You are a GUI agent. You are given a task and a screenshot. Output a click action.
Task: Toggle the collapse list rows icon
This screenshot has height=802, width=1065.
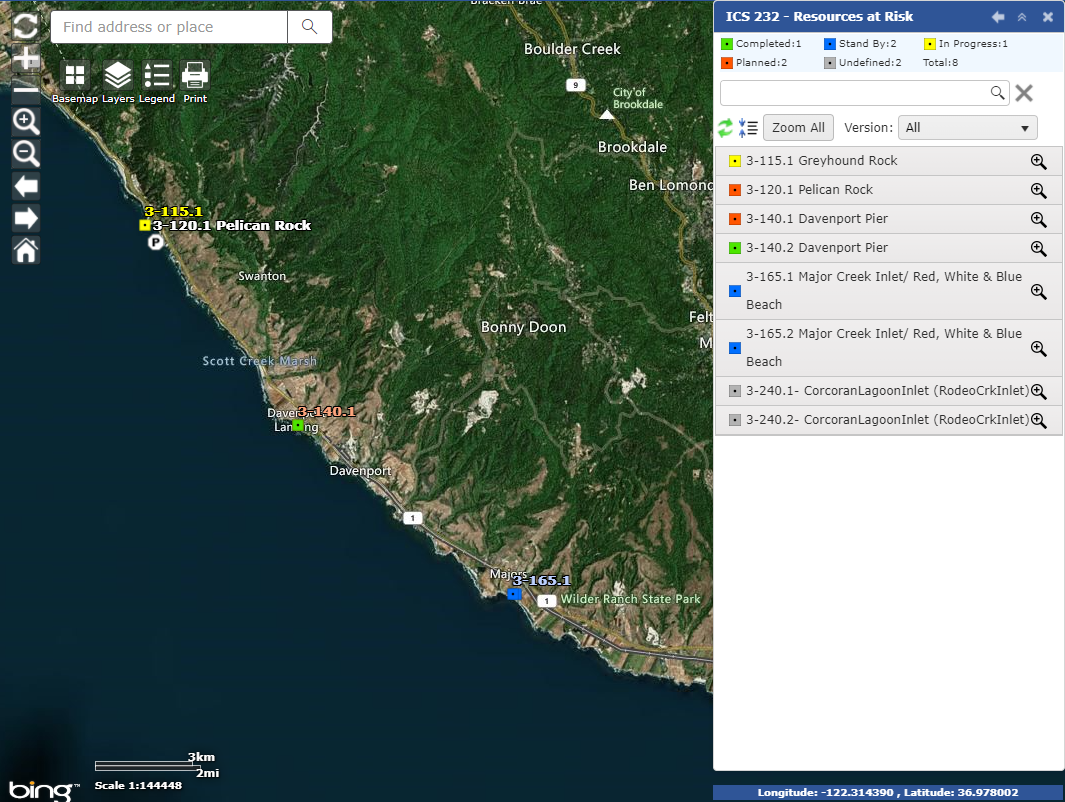[x=748, y=128]
